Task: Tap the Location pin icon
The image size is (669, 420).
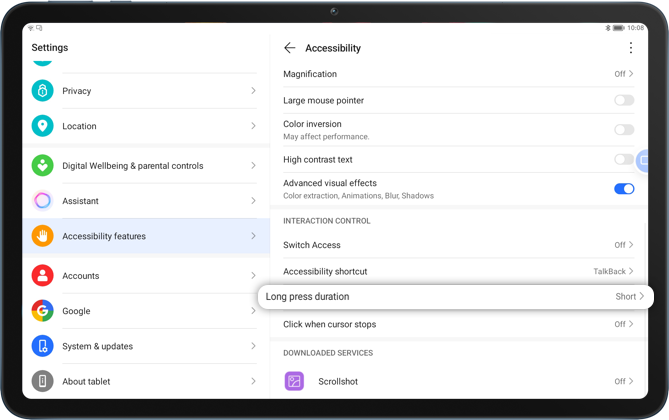Action: point(42,126)
